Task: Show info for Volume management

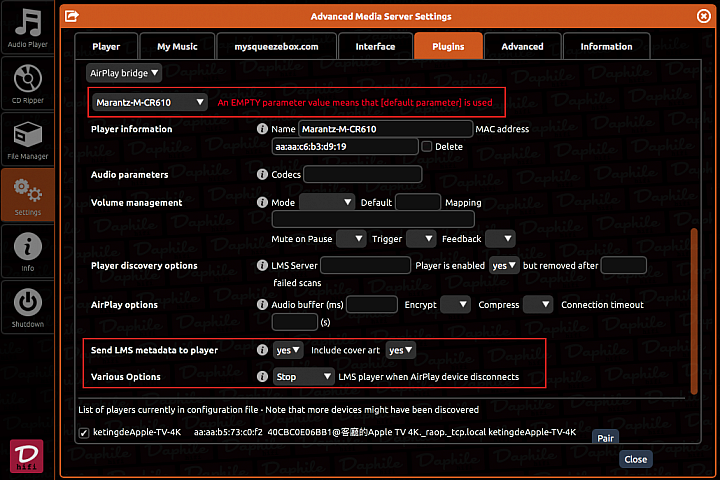Action: coord(262,203)
